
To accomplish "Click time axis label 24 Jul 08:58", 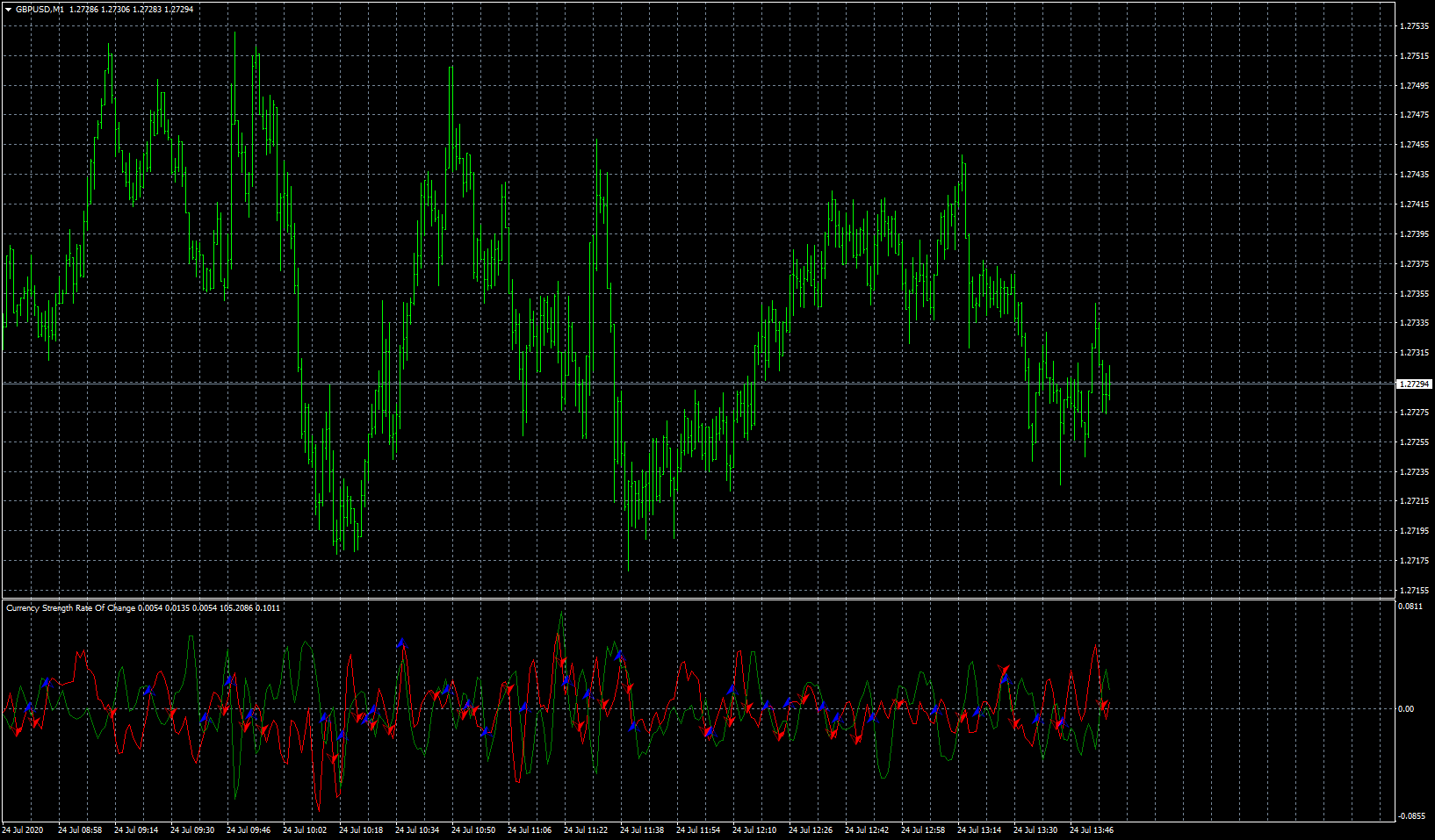I will click(x=80, y=830).
